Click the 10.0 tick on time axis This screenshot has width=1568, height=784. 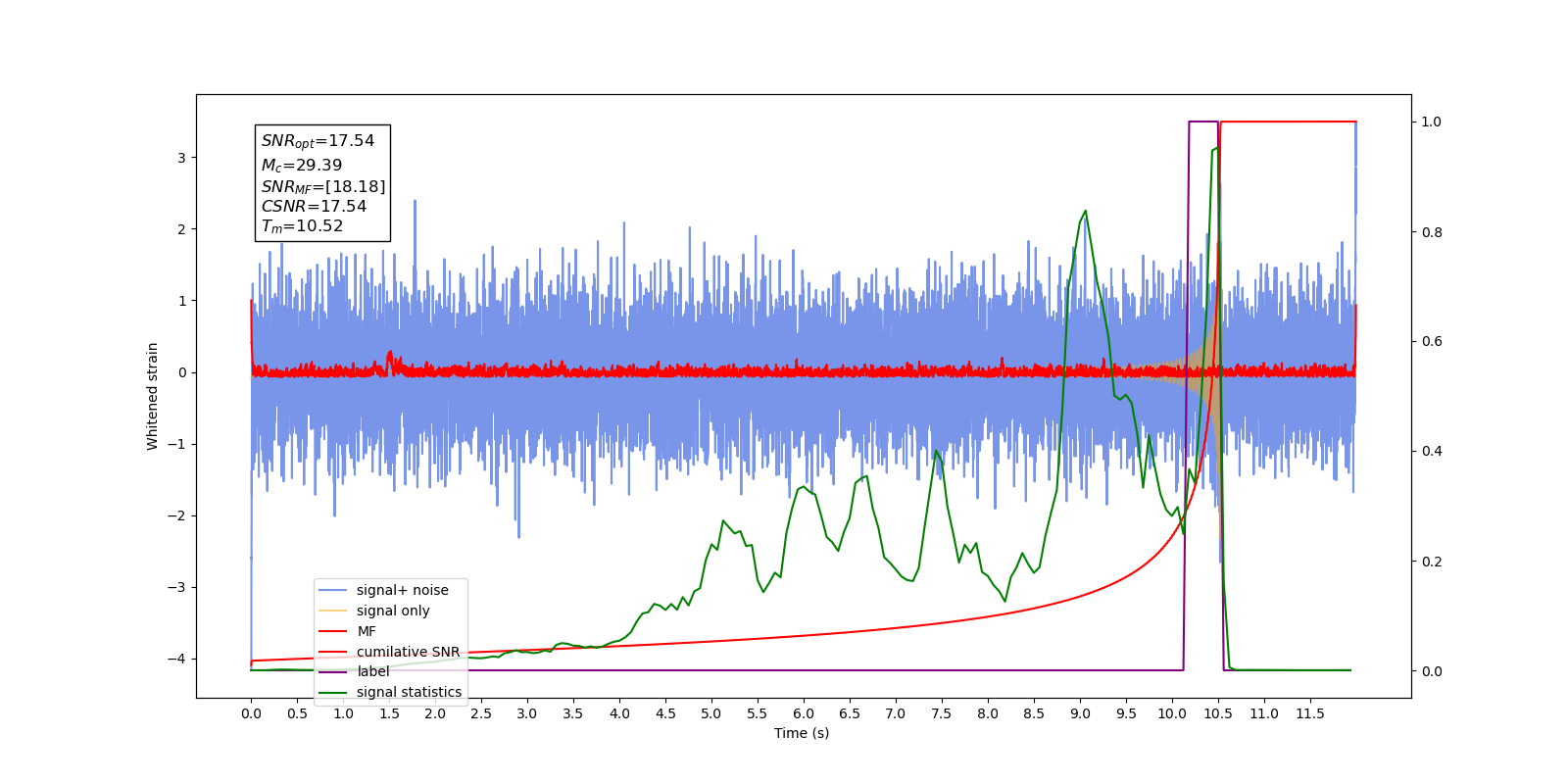1172,713
